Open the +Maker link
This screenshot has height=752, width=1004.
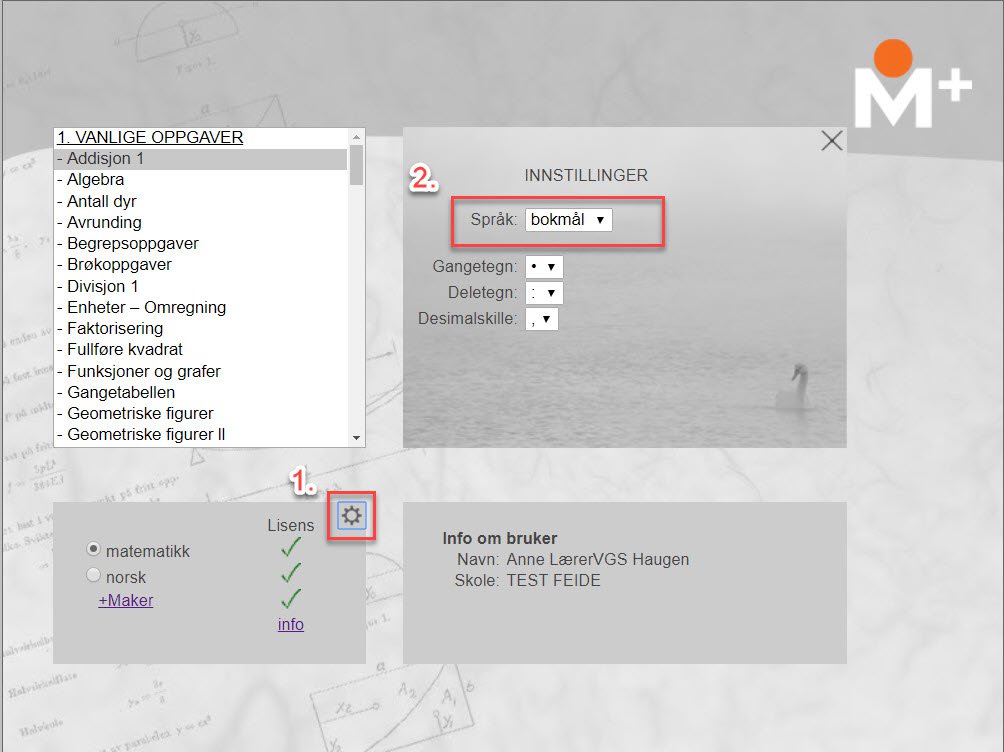125,600
